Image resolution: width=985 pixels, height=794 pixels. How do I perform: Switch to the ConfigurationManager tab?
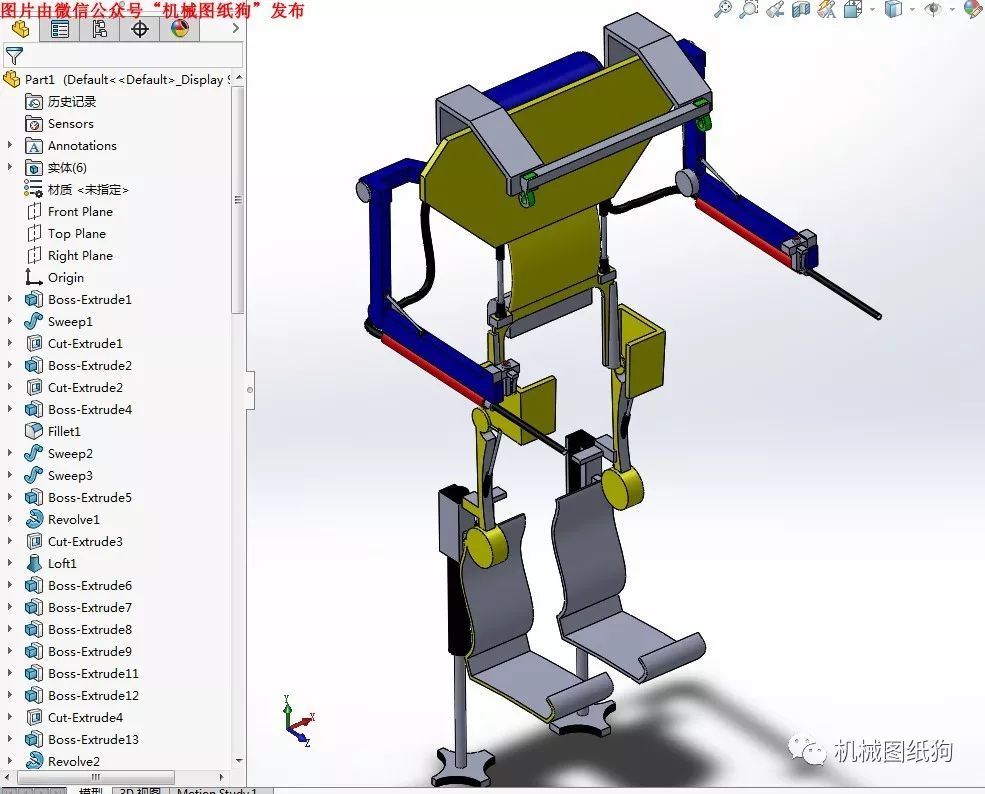(x=99, y=29)
